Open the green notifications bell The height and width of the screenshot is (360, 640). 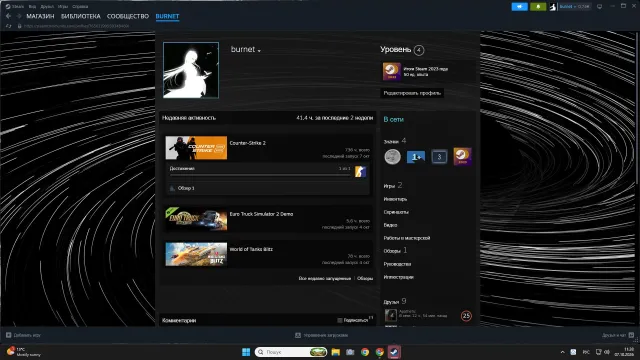coord(538,7)
